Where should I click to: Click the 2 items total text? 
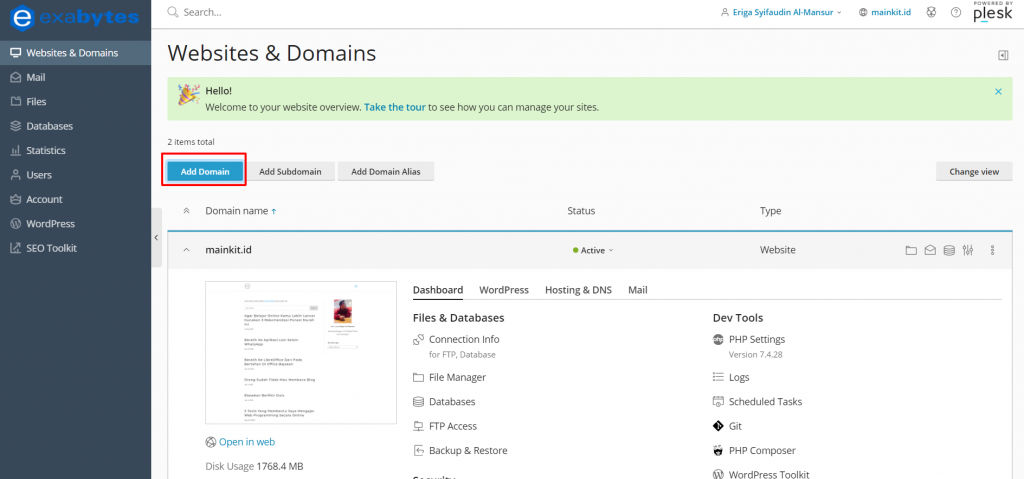click(x=191, y=142)
